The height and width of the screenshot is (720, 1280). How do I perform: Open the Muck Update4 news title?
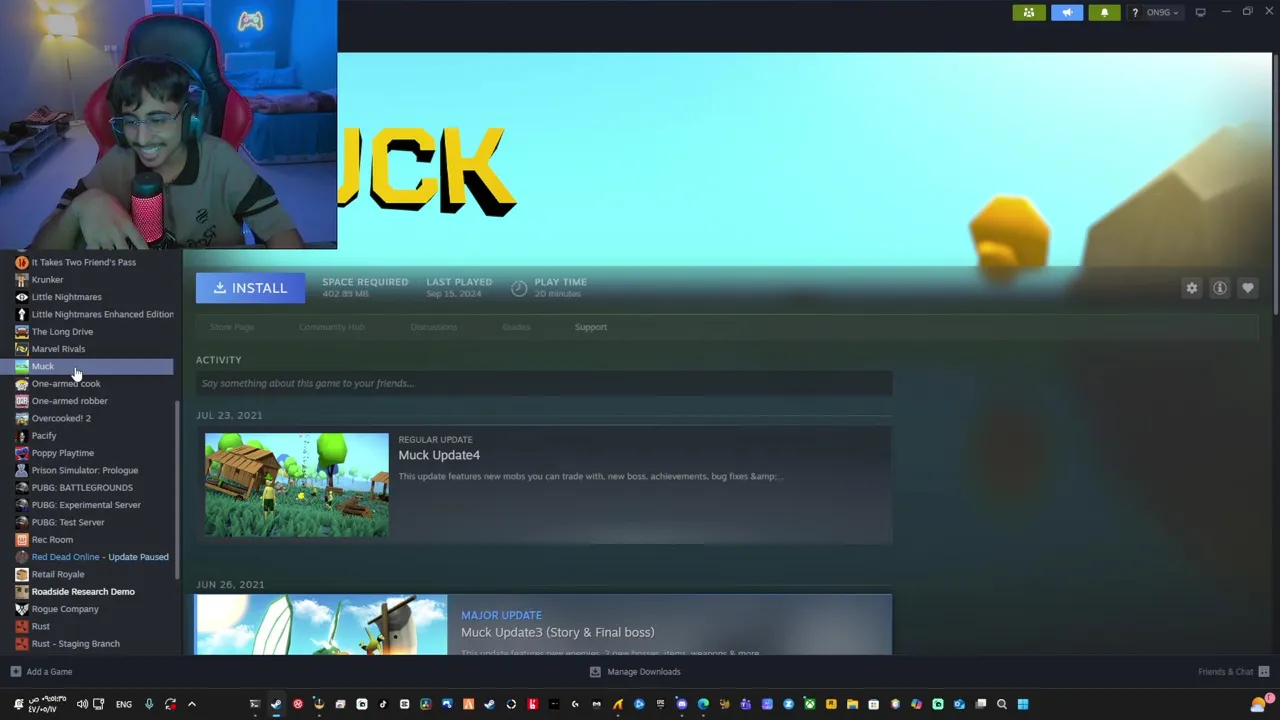coord(439,455)
